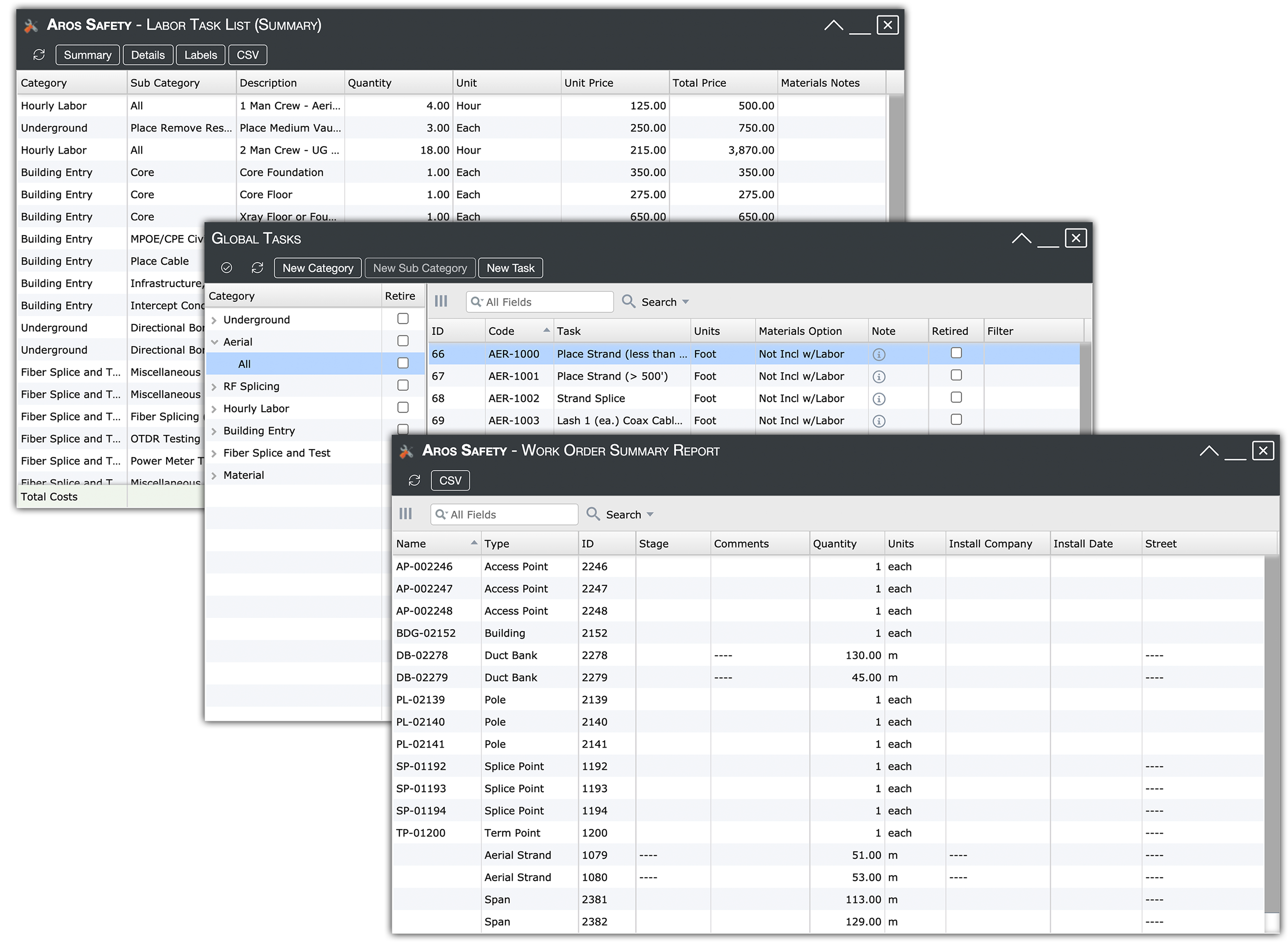
Task: Expand the Material category node
Action: pyautogui.click(x=214, y=476)
